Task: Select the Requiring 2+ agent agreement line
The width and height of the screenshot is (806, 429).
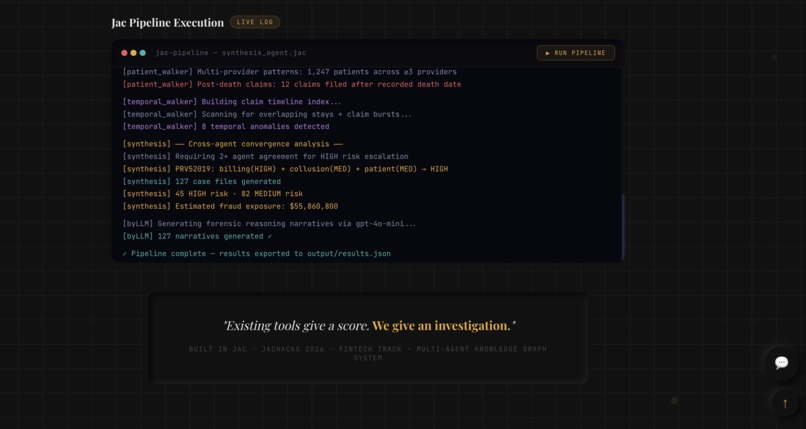Action: 266,156
